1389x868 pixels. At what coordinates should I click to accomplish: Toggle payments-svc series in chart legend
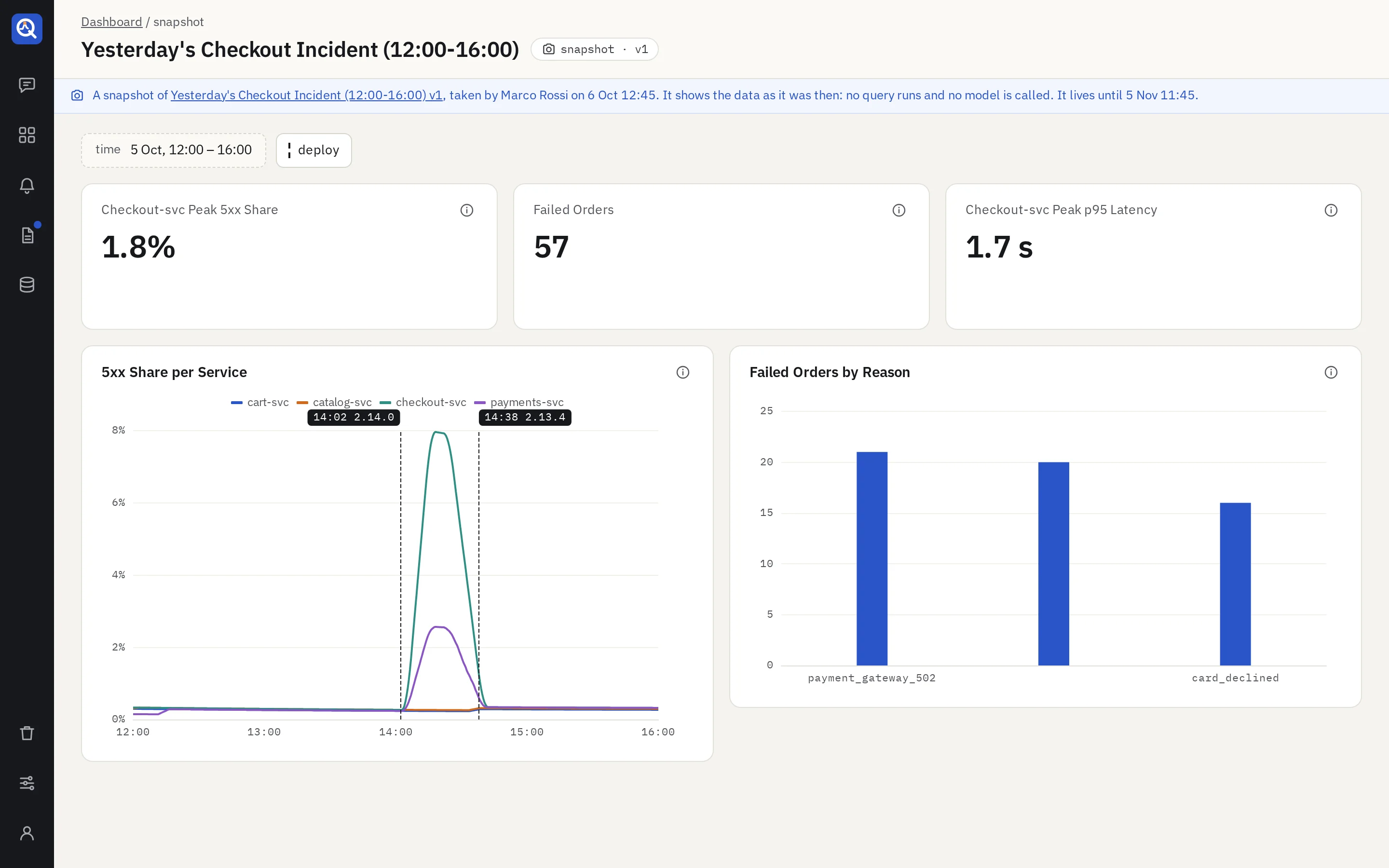point(519,403)
